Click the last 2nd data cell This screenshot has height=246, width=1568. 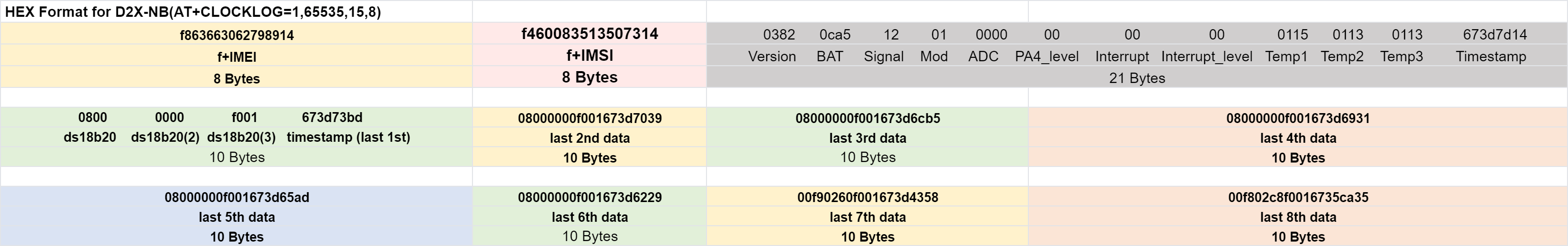pyautogui.click(x=589, y=138)
